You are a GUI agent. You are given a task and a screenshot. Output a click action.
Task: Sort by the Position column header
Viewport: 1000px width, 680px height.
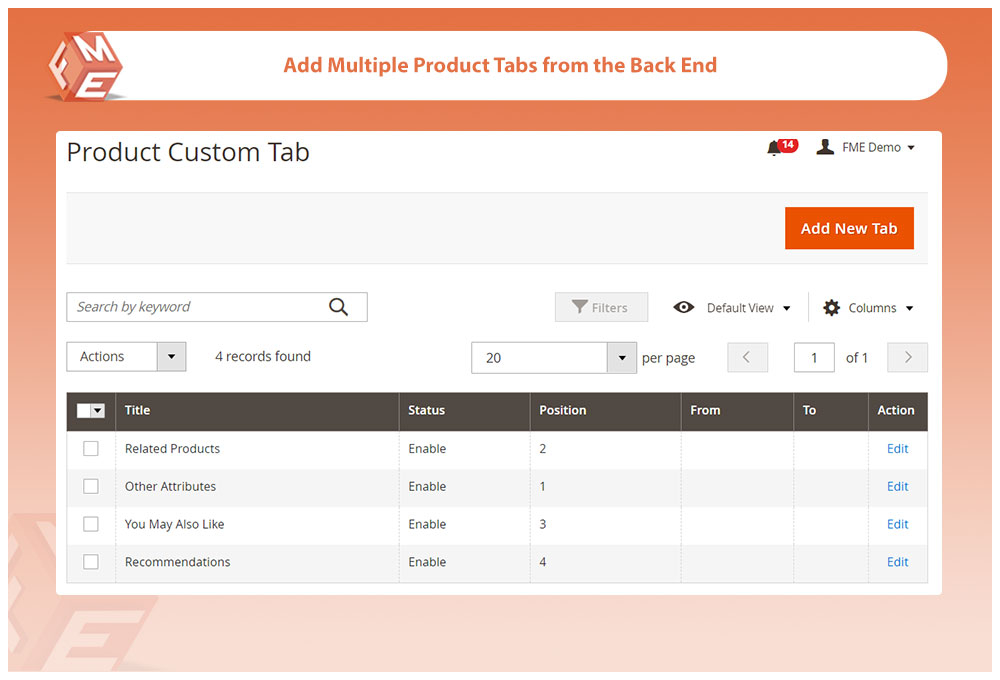coord(563,410)
